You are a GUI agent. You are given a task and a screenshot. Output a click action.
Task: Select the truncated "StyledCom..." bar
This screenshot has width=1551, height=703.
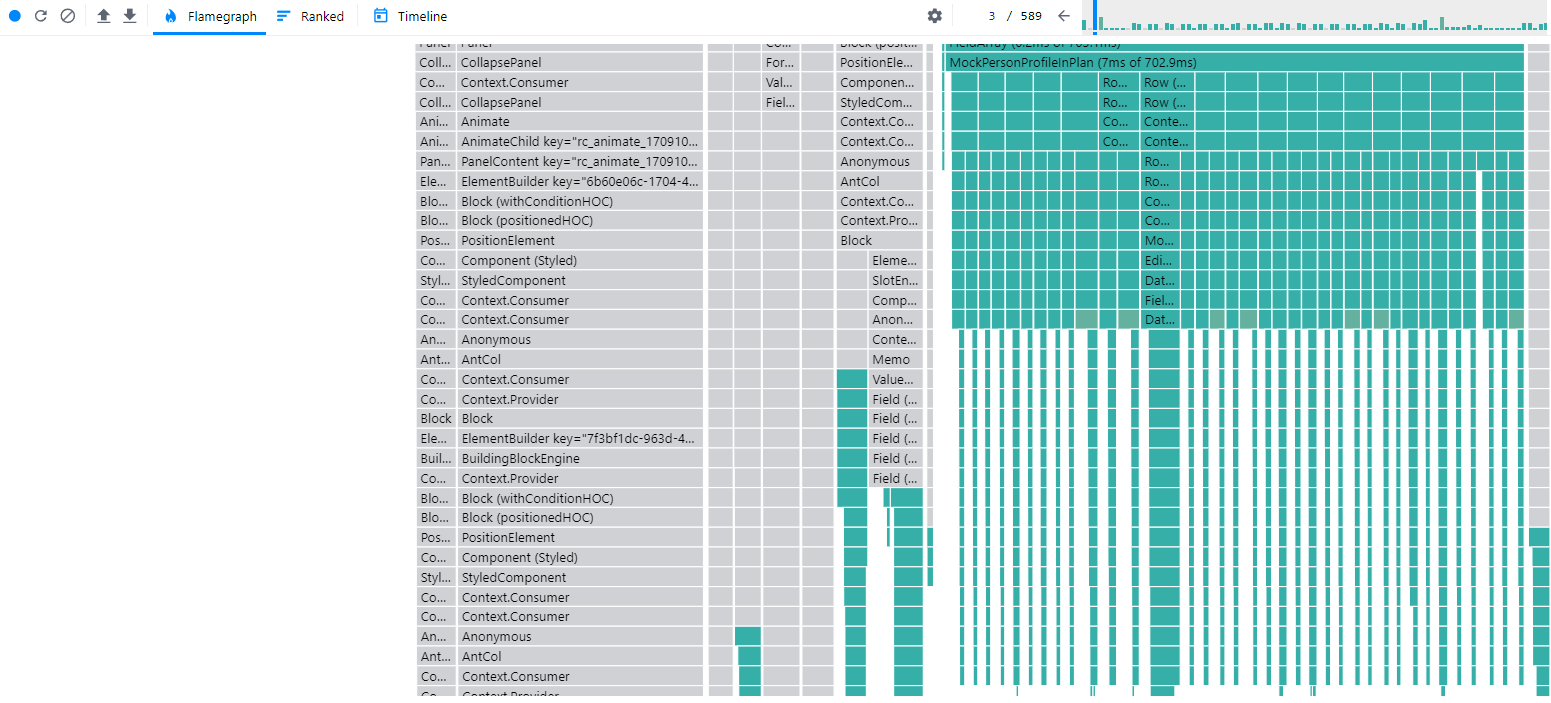(878, 103)
